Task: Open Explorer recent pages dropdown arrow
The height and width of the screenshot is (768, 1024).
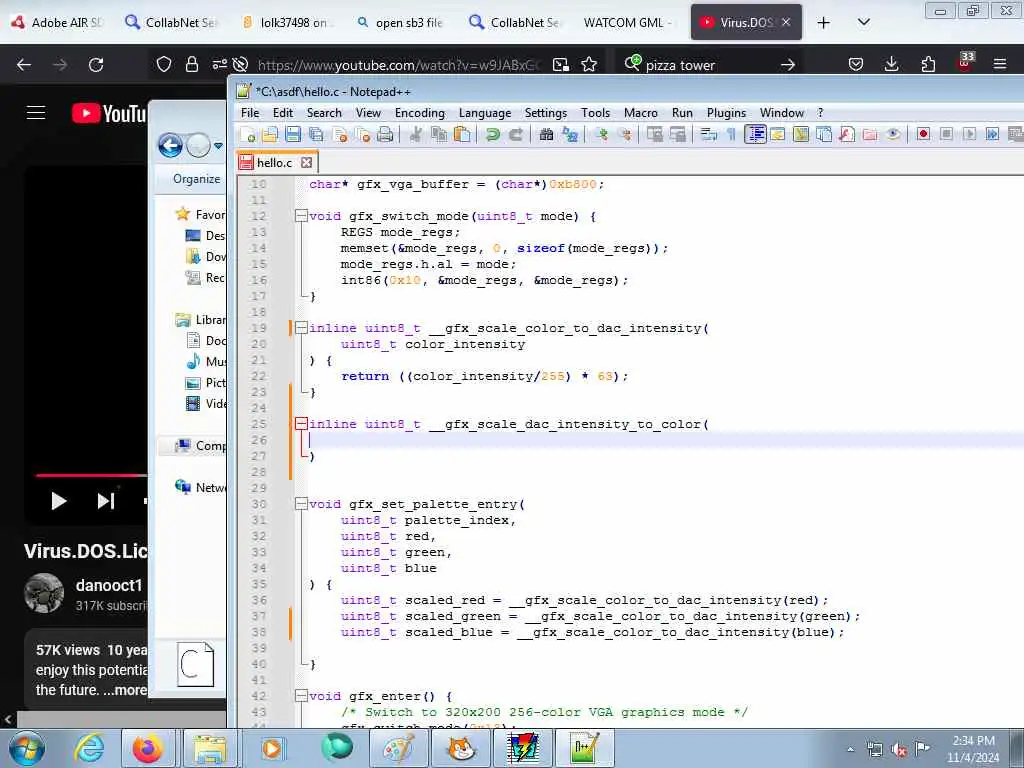Action: (x=219, y=146)
